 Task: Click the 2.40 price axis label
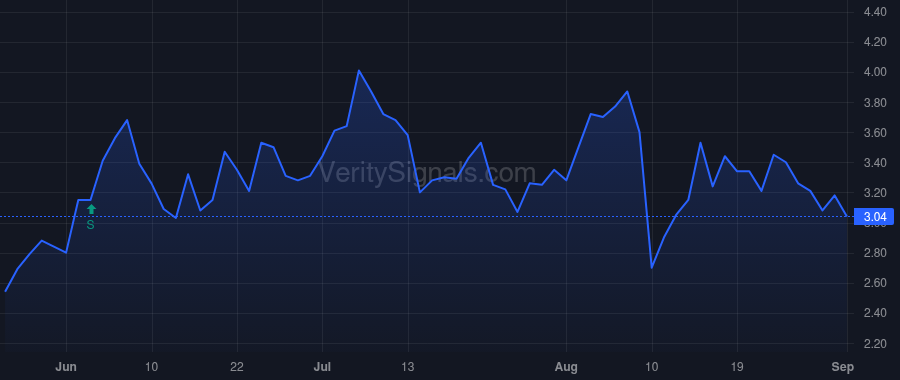(875, 313)
